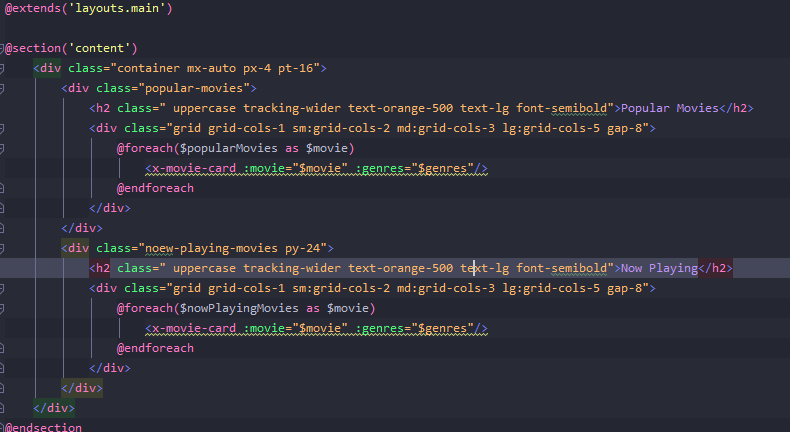790x432 pixels.
Task: Collapse the fold marker beside @section('content')
Action: [2, 48]
